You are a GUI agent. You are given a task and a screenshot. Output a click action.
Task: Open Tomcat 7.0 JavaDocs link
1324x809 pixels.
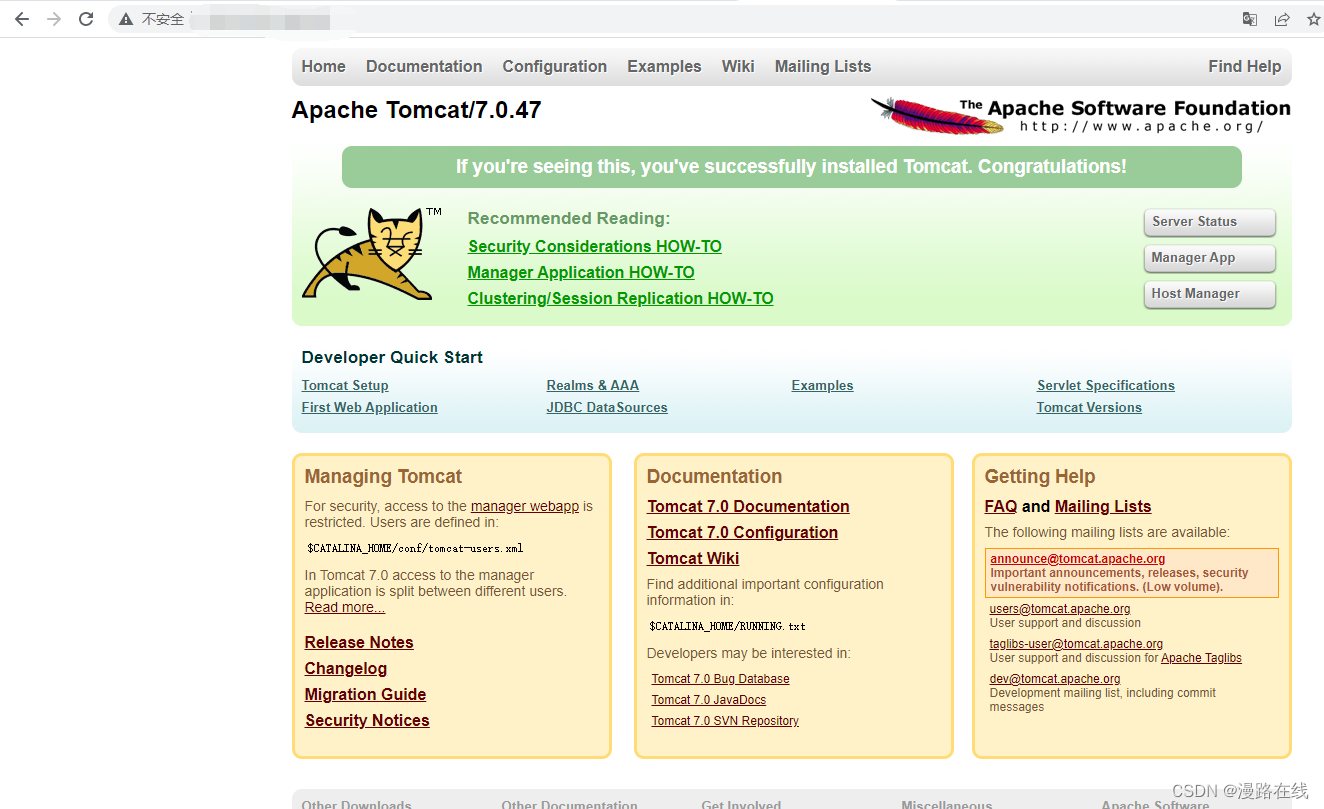[x=709, y=700]
